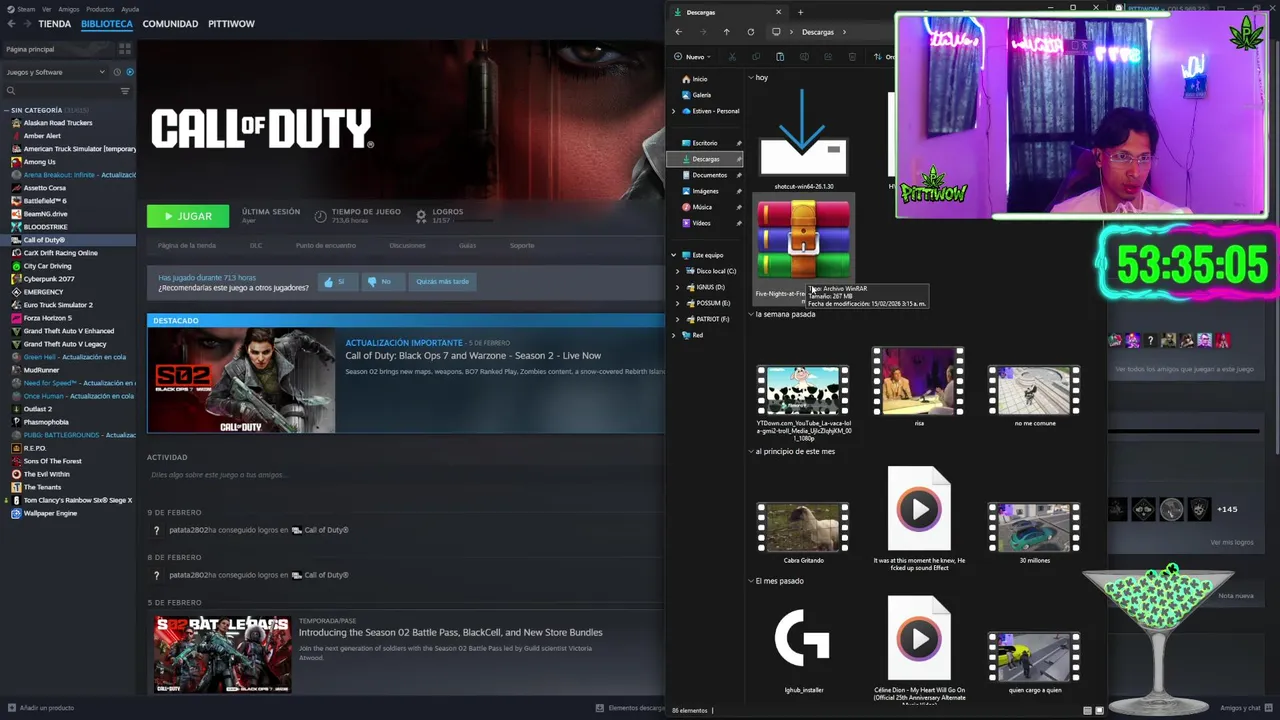The image size is (1280, 720).
Task: Select the shotcut-win64 installer file
Action: point(803,140)
